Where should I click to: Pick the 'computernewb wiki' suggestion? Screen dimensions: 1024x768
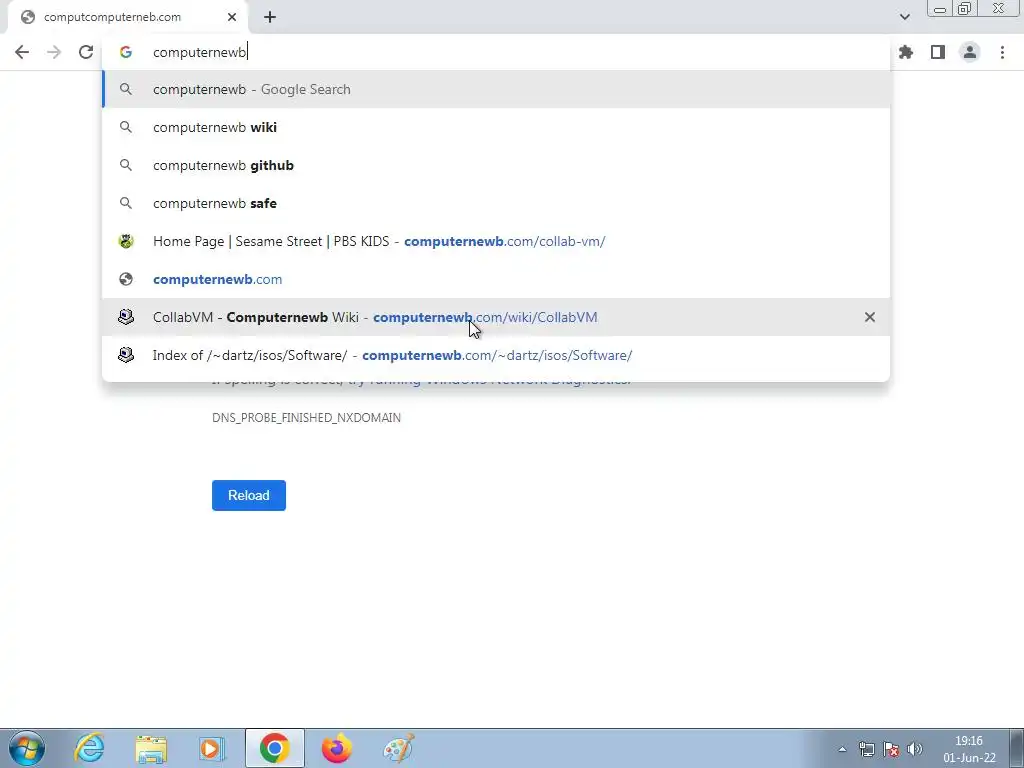(x=496, y=127)
